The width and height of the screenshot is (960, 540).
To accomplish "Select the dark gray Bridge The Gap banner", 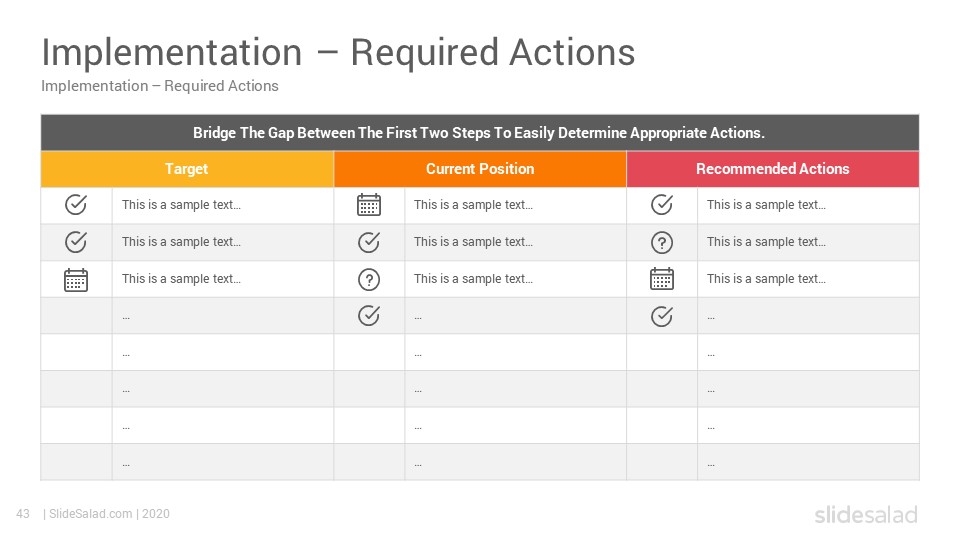I will click(x=480, y=133).
